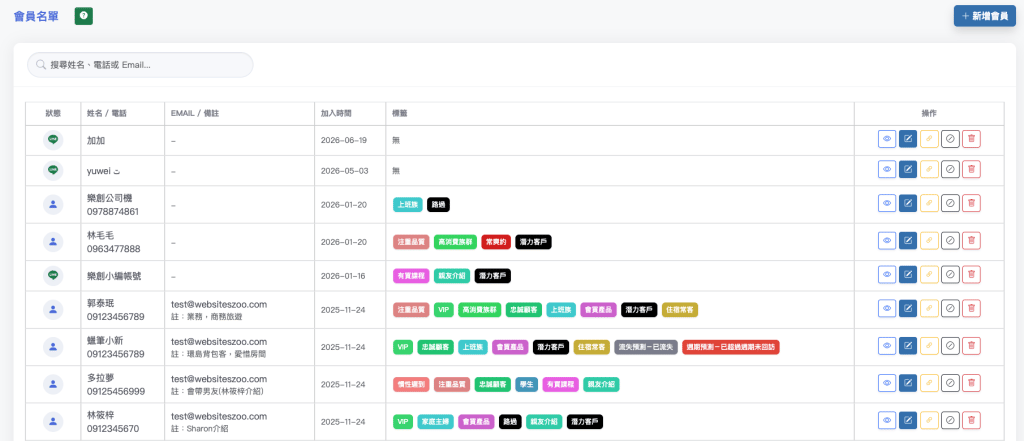Open link icon for 林筱梓

929,421
